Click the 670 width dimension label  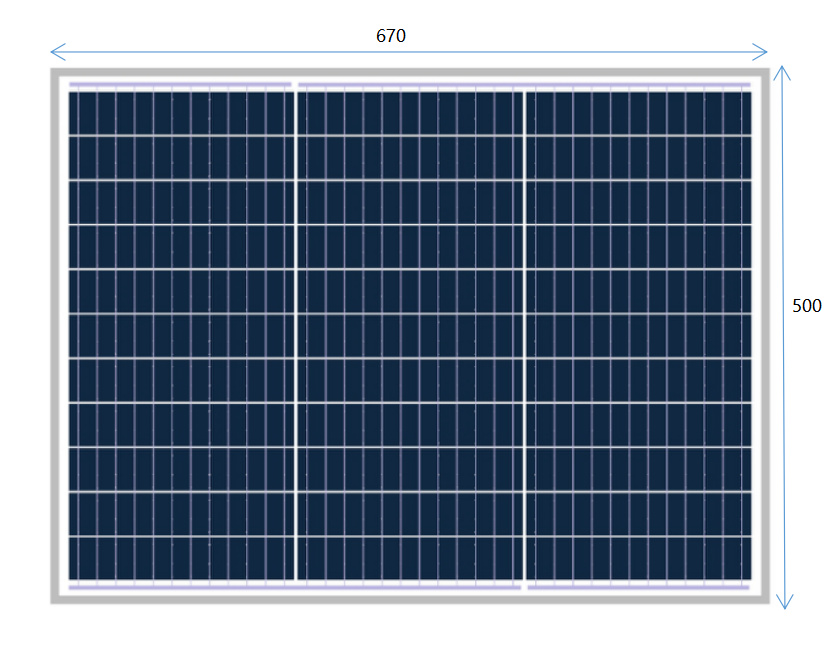pos(390,36)
